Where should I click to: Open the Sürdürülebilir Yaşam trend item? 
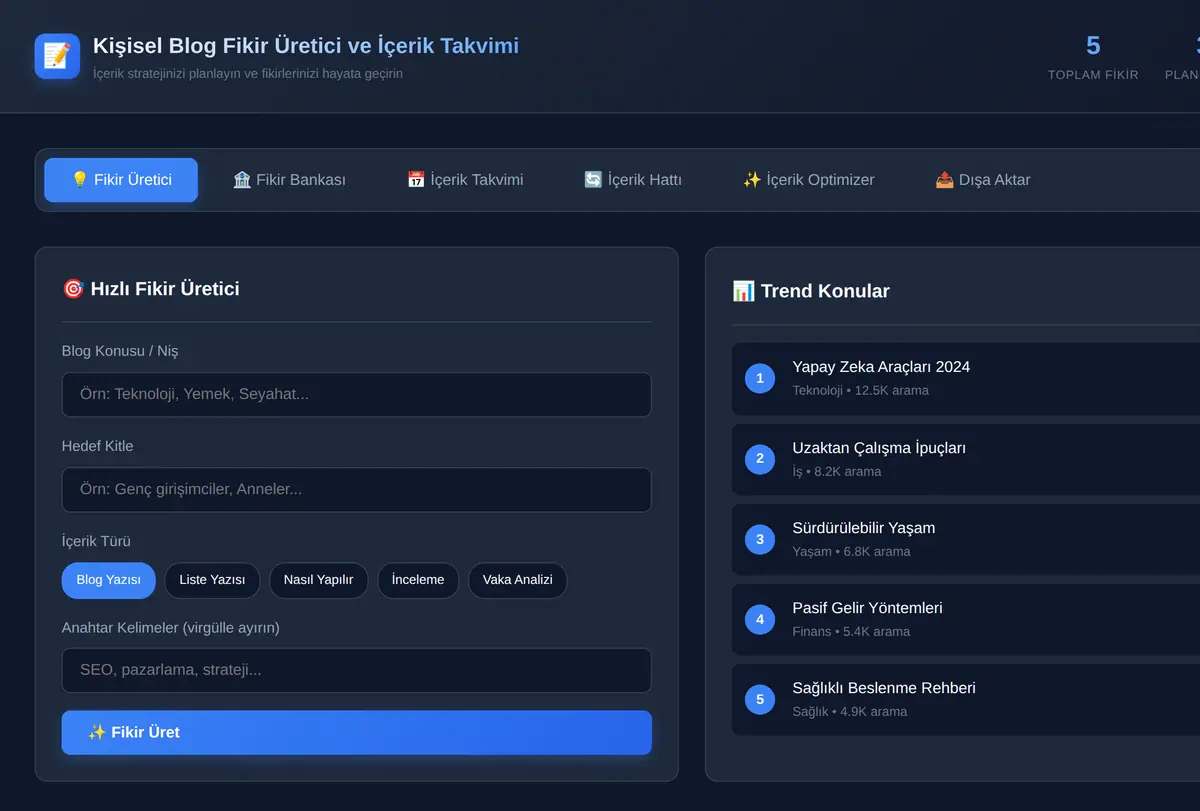[x=966, y=539]
